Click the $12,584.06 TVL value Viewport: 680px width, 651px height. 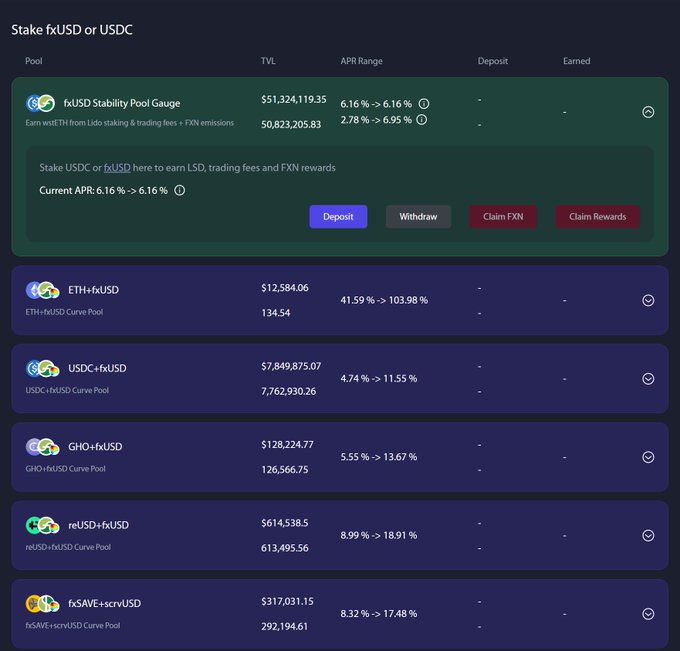pyautogui.click(x=284, y=288)
